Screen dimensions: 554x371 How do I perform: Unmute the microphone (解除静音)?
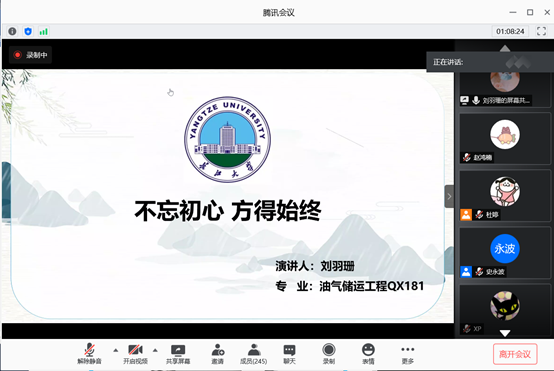[89, 354]
